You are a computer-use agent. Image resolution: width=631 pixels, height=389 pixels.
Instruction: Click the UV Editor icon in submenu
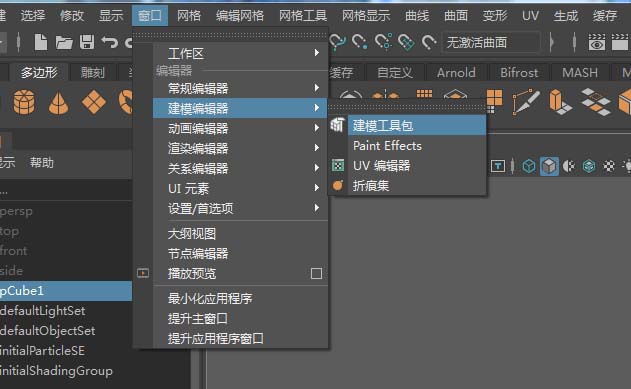pyautogui.click(x=338, y=165)
